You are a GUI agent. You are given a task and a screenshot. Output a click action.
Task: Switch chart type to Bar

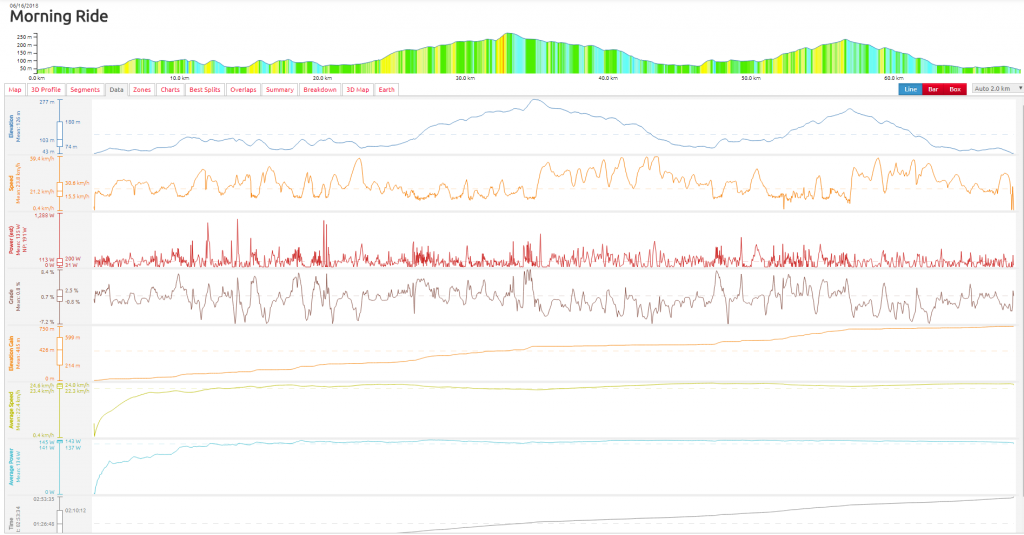933,89
